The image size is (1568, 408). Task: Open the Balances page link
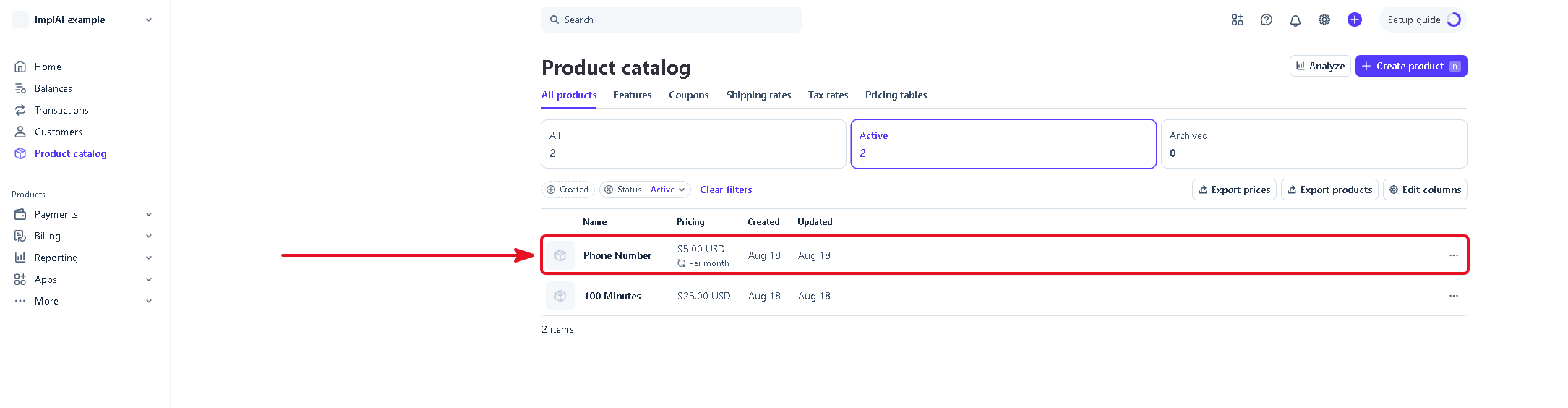(x=53, y=88)
